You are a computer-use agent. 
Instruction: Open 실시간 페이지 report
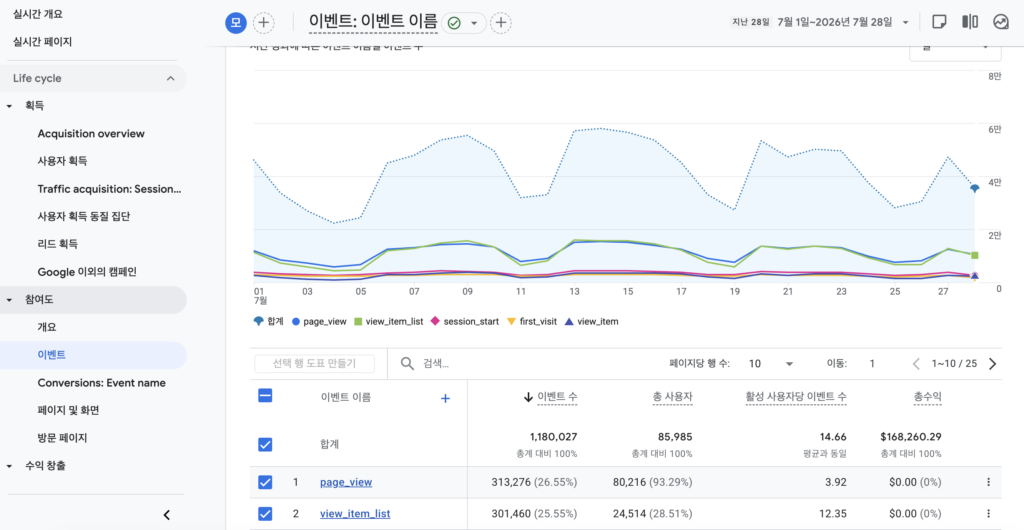pos(42,42)
